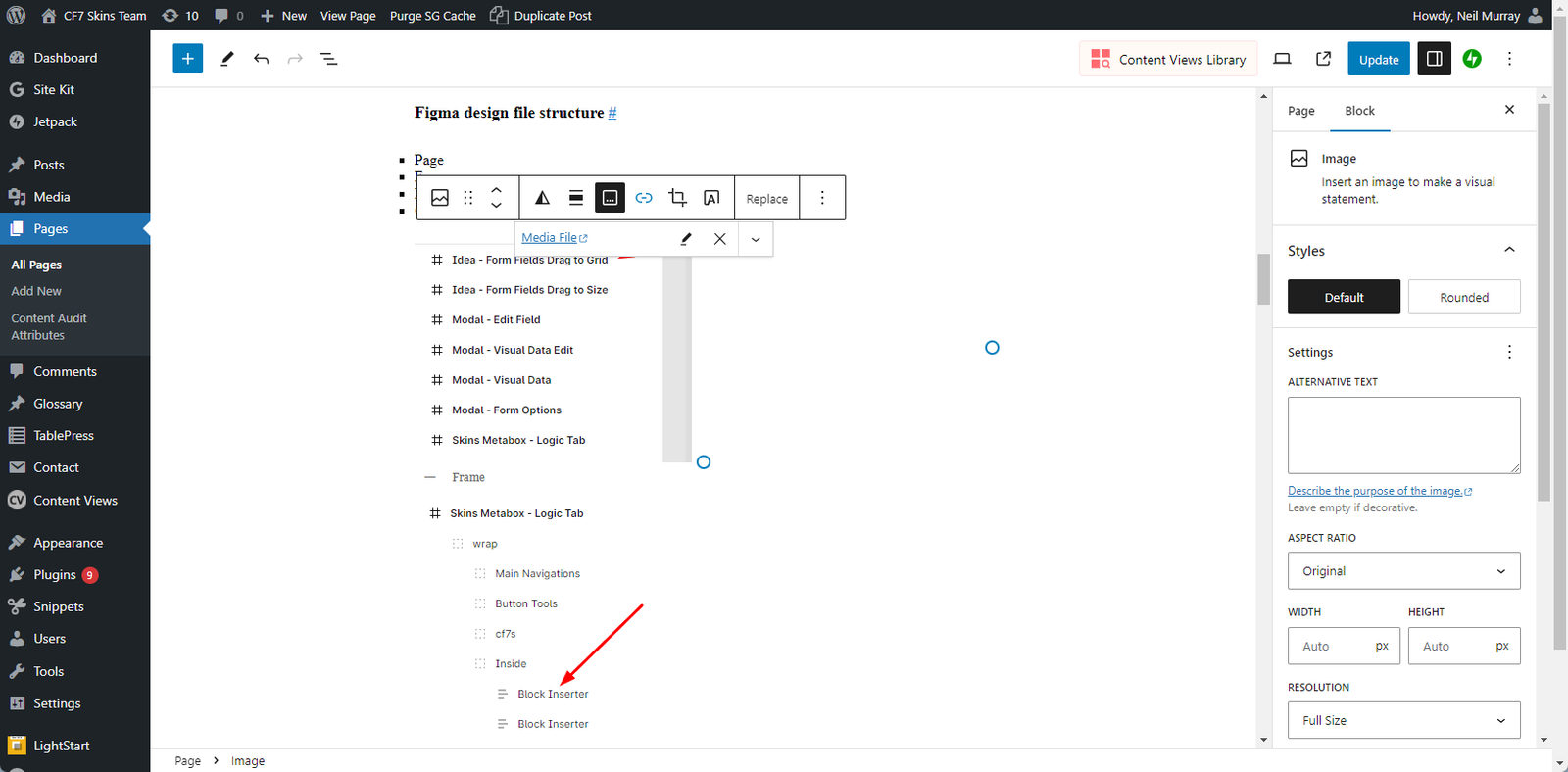1568x772 pixels.
Task: Click the editor content vertical scrollbar
Action: (1263, 279)
